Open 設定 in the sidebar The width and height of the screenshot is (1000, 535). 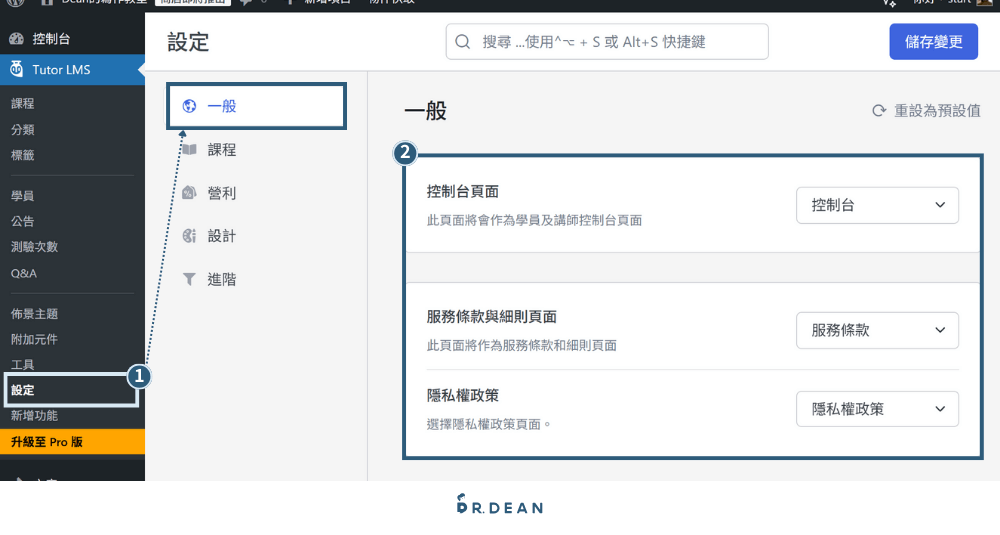click(x=22, y=390)
